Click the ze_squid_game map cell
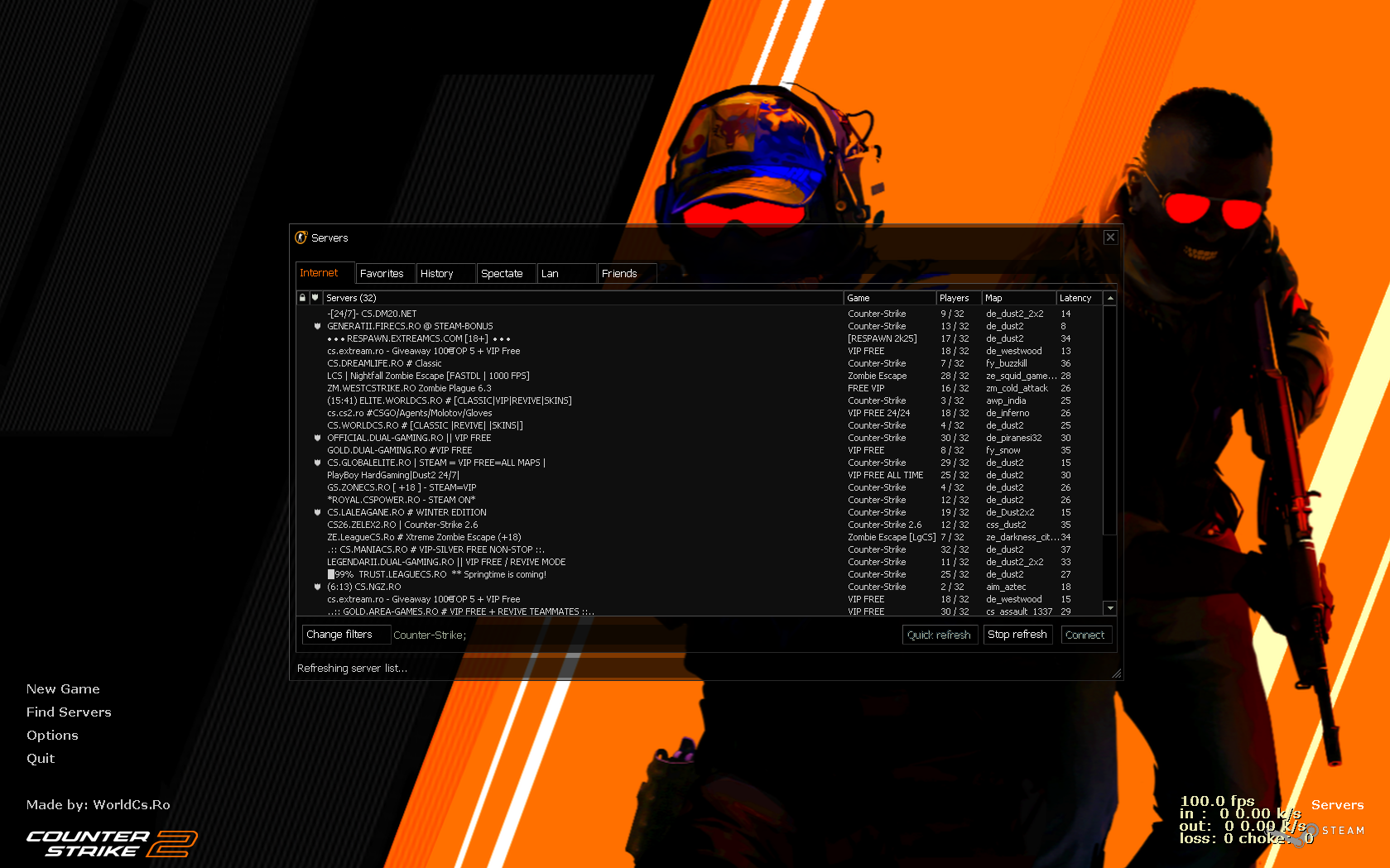 [1022, 376]
